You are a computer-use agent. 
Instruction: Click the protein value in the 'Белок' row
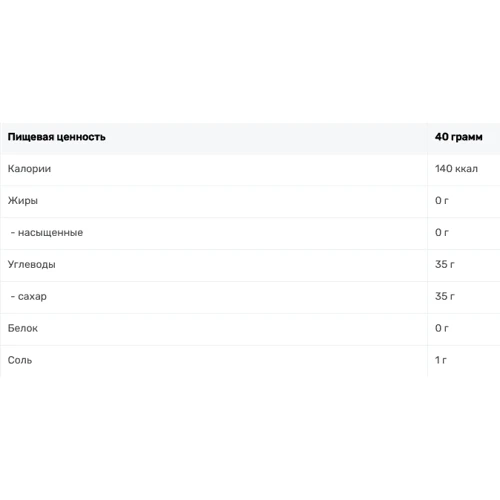442,328
